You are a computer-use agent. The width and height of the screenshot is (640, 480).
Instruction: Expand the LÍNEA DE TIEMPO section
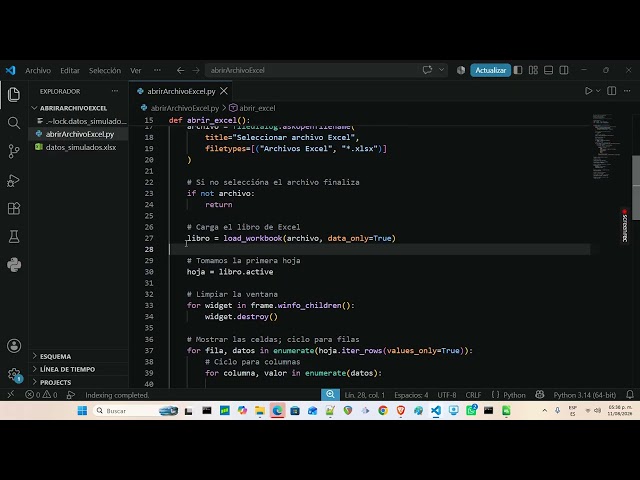point(67,369)
